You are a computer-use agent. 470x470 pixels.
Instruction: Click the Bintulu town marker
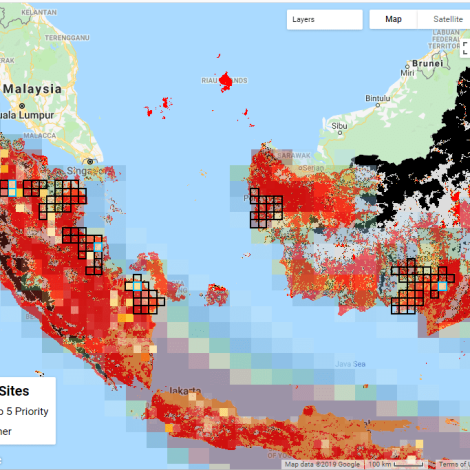378,105
